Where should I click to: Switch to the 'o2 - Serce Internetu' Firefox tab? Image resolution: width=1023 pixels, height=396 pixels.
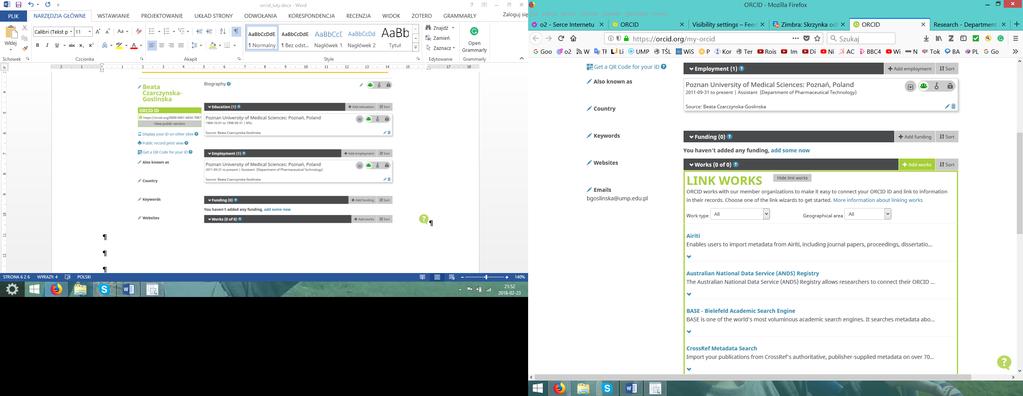point(567,24)
